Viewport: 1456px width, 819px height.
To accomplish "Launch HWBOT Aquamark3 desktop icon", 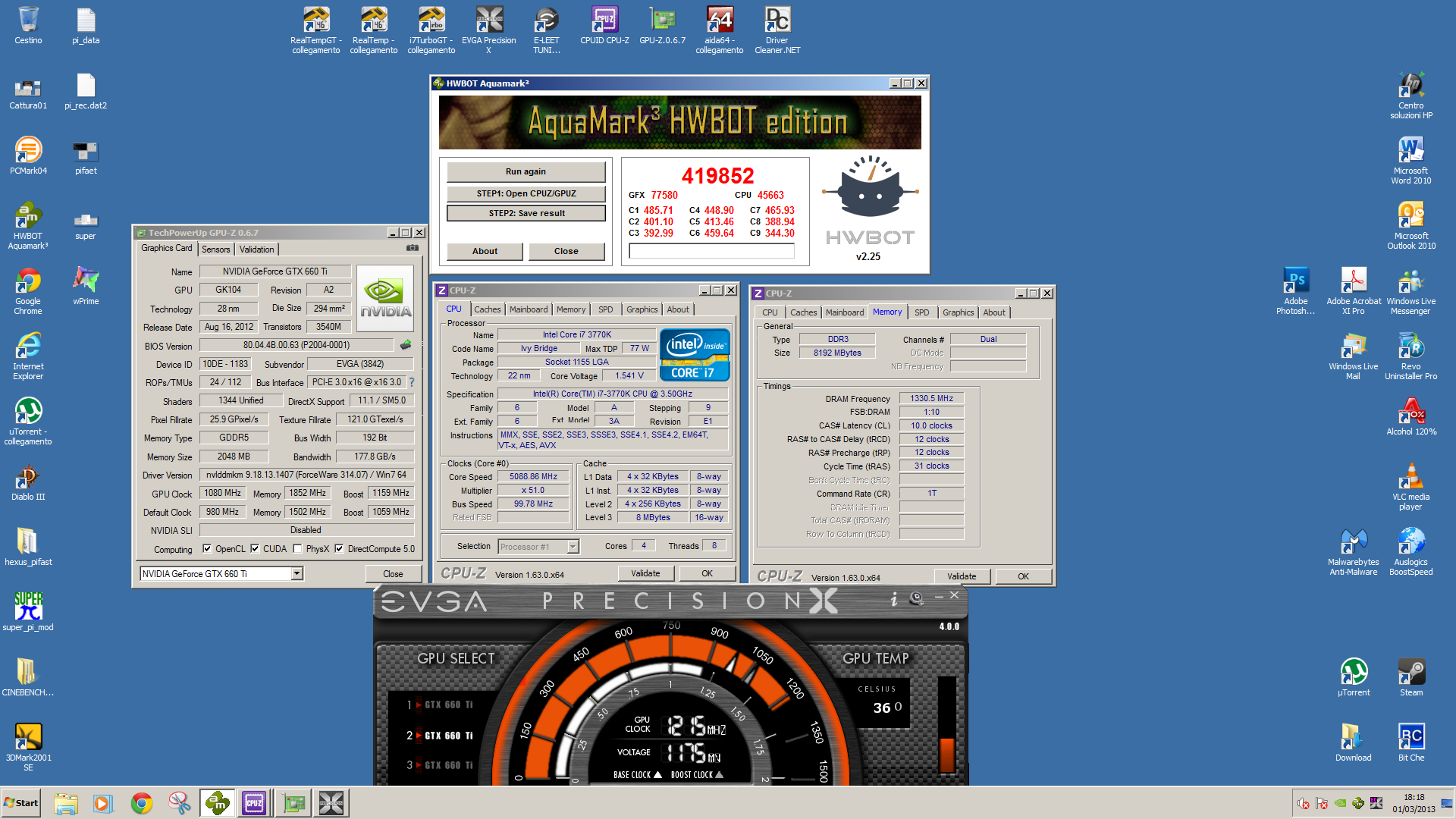I will [x=28, y=225].
